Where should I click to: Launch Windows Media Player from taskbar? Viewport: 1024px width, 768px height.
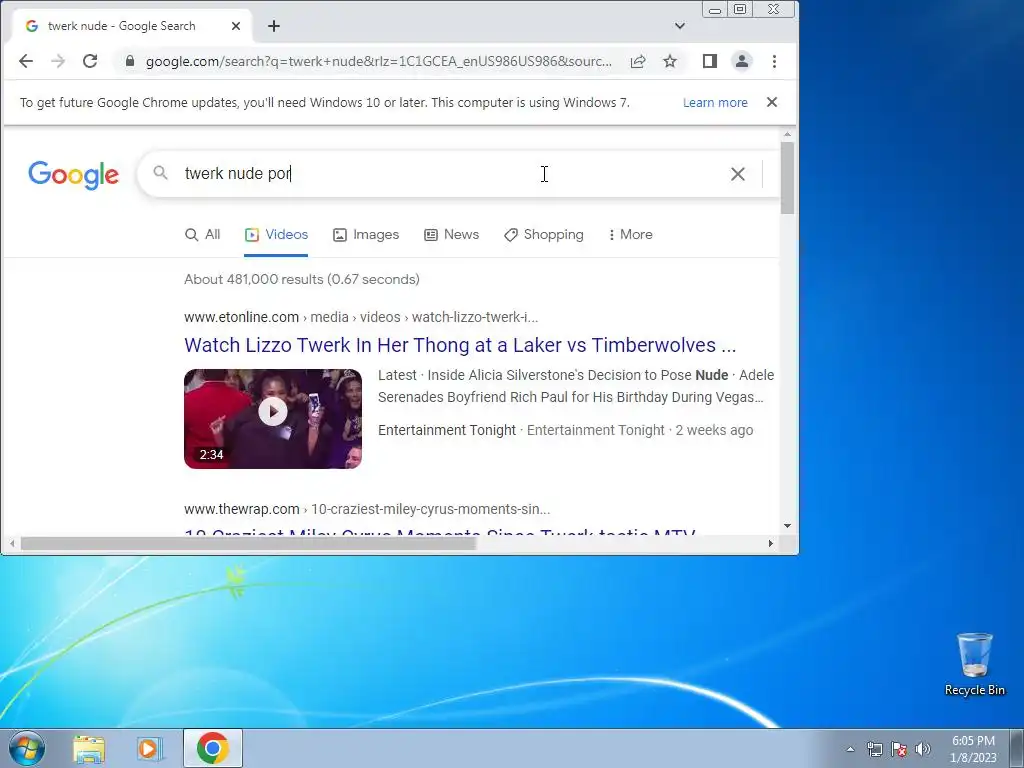tap(149, 748)
